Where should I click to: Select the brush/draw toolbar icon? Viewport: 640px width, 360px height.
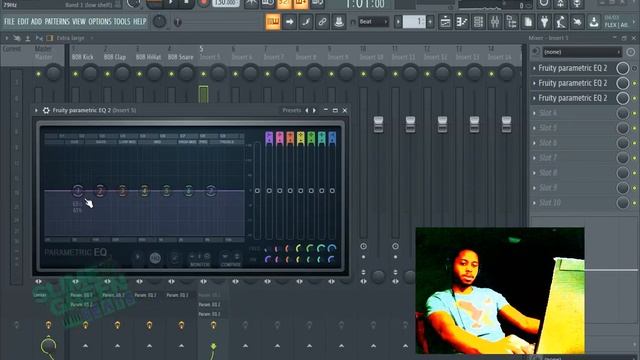[x=306, y=22]
